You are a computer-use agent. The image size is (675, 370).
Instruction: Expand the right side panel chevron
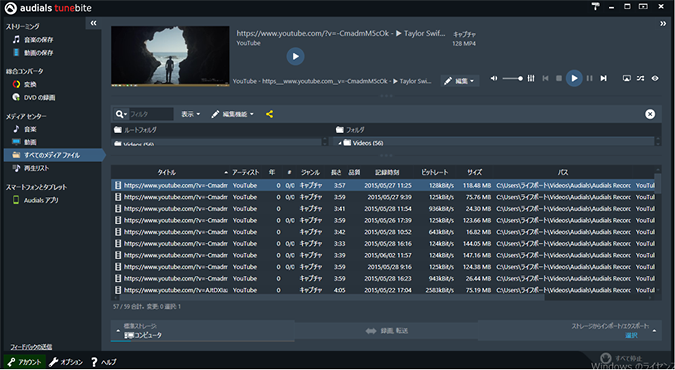(x=663, y=24)
